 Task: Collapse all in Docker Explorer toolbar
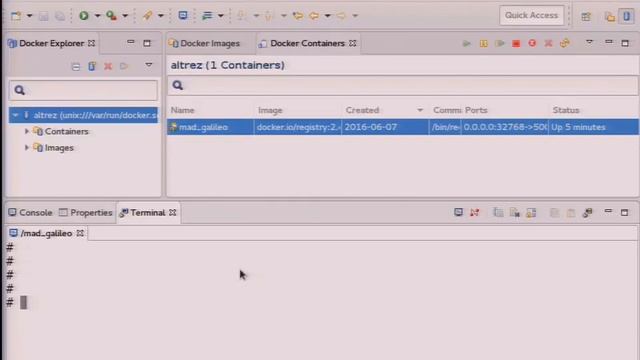point(76,67)
